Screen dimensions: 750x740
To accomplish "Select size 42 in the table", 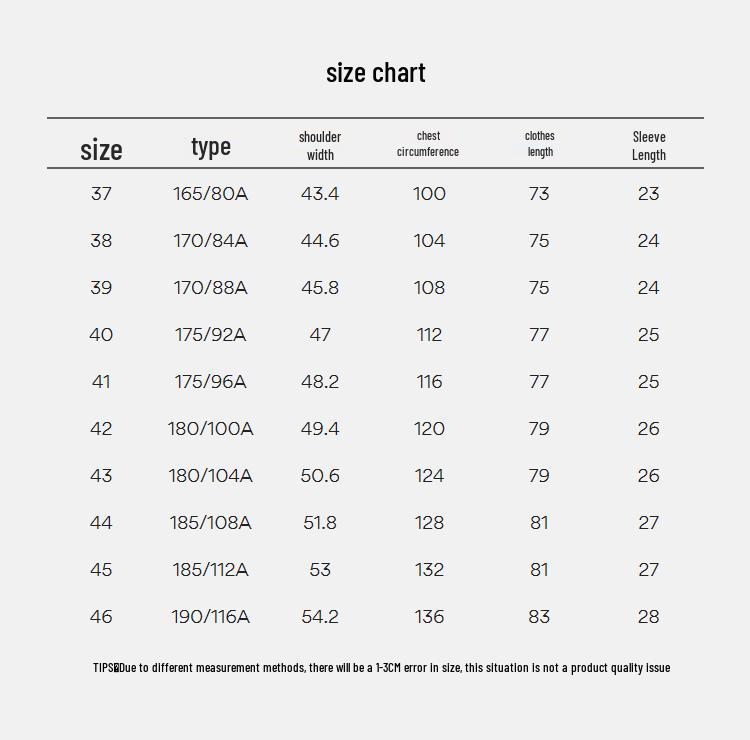I will click(x=101, y=429).
